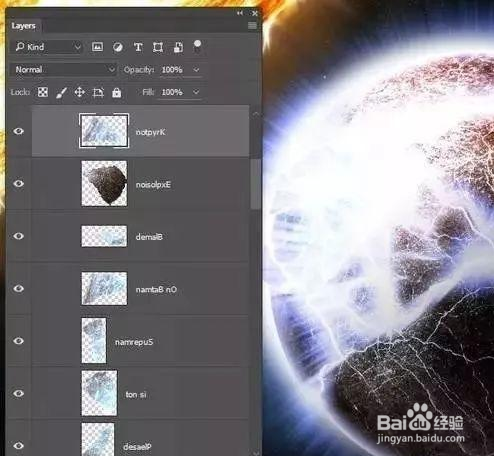Hide the notpyrK layer eye
494x456 pixels.
tap(19, 131)
